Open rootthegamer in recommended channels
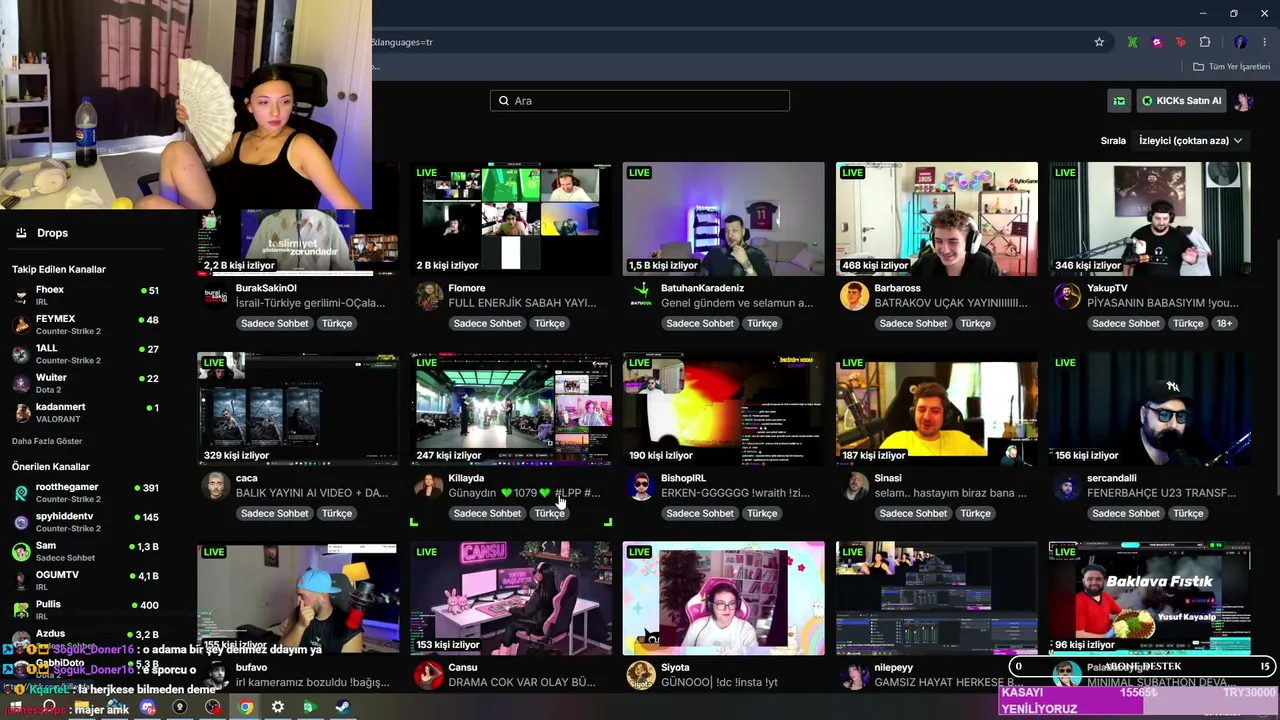Image resolution: width=1280 pixels, height=720 pixels. pyautogui.click(x=86, y=492)
